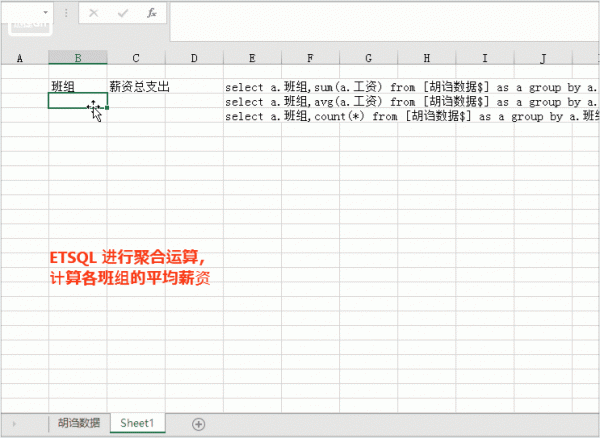Select column G header
Image resolution: width=600 pixels, height=438 pixels.
(x=368, y=58)
